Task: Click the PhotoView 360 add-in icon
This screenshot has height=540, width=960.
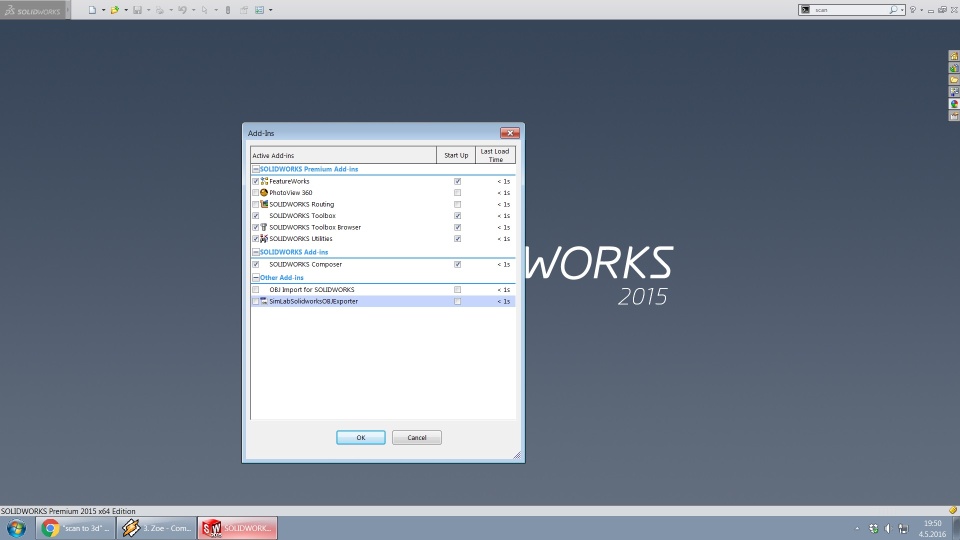Action: click(x=264, y=192)
